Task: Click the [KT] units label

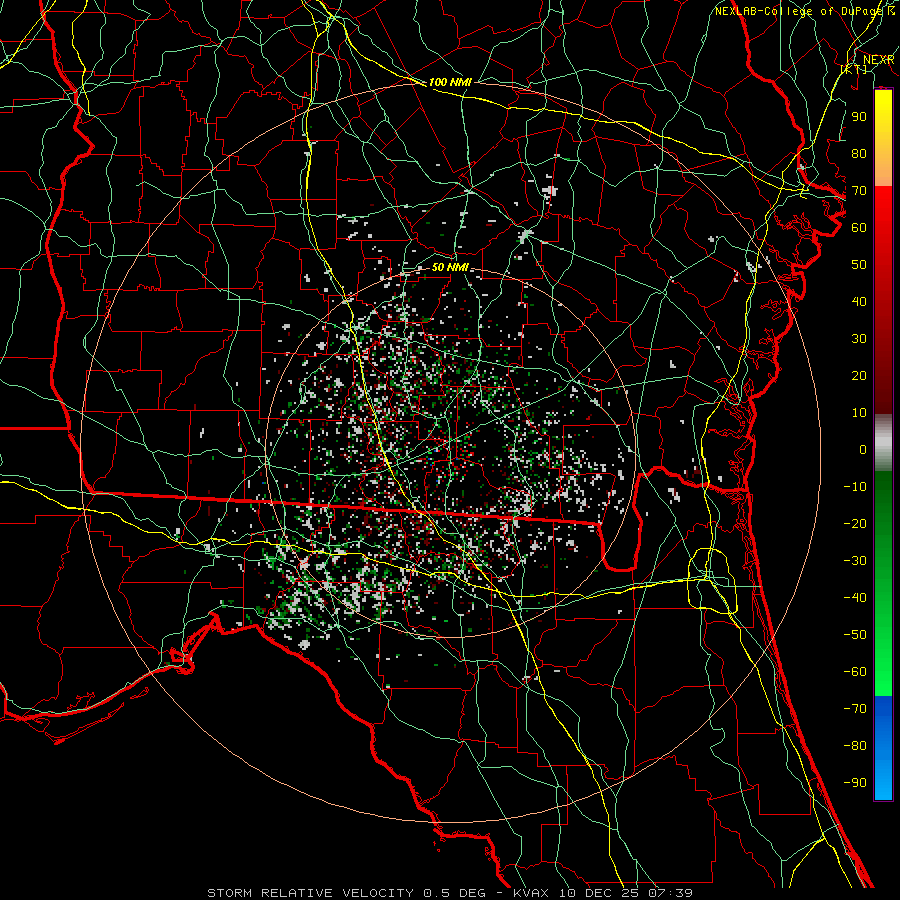Action: coord(854,69)
